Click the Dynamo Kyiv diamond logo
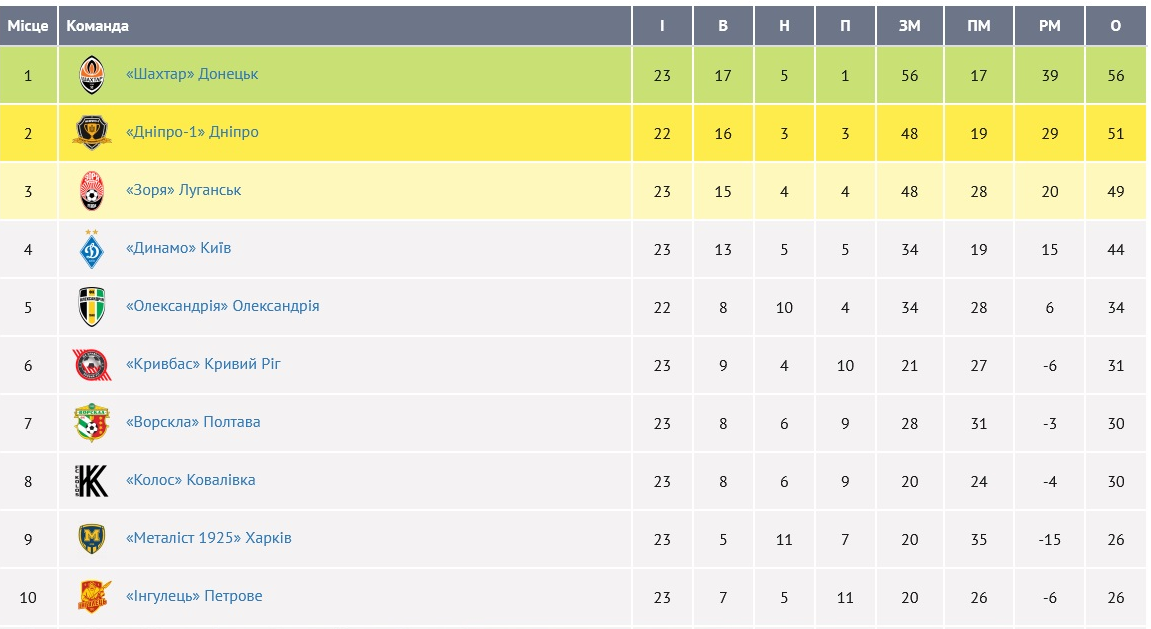Screen dimensions: 1151x629 [x=92, y=249]
